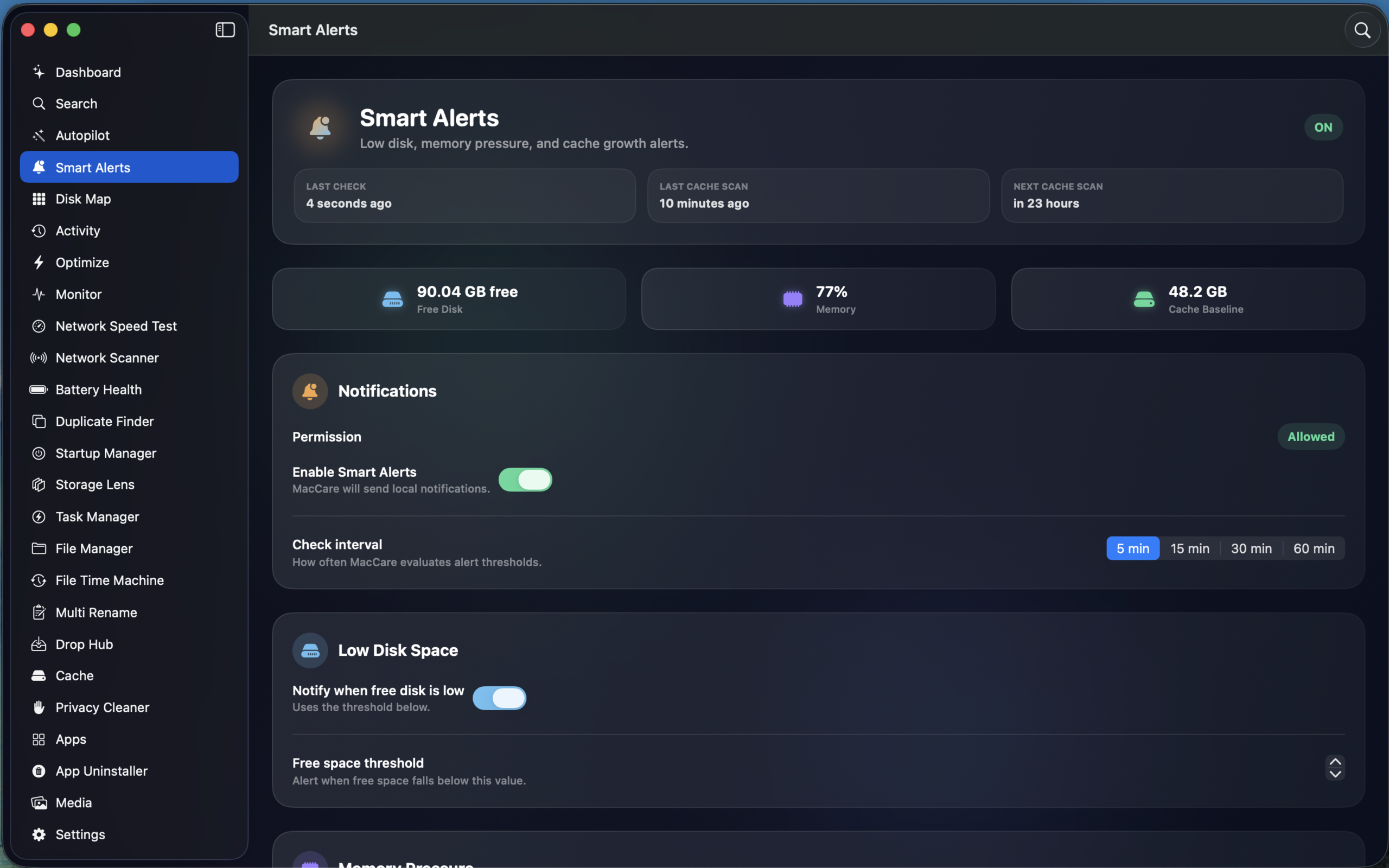Go to Search in the sidebar
Image resolution: width=1389 pixels, height=868 pixels.
(129, 104)
